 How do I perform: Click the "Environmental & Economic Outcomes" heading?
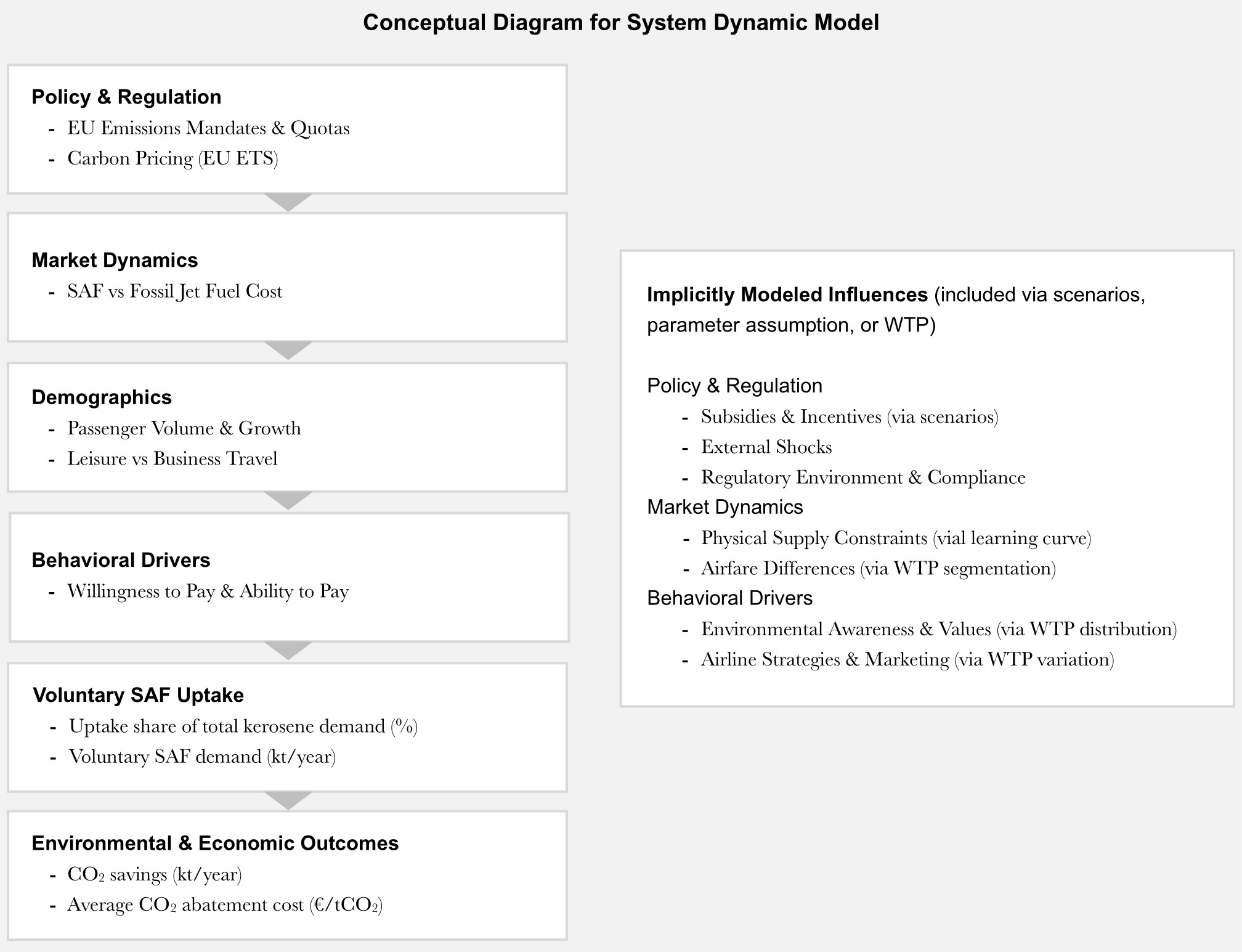215,843
